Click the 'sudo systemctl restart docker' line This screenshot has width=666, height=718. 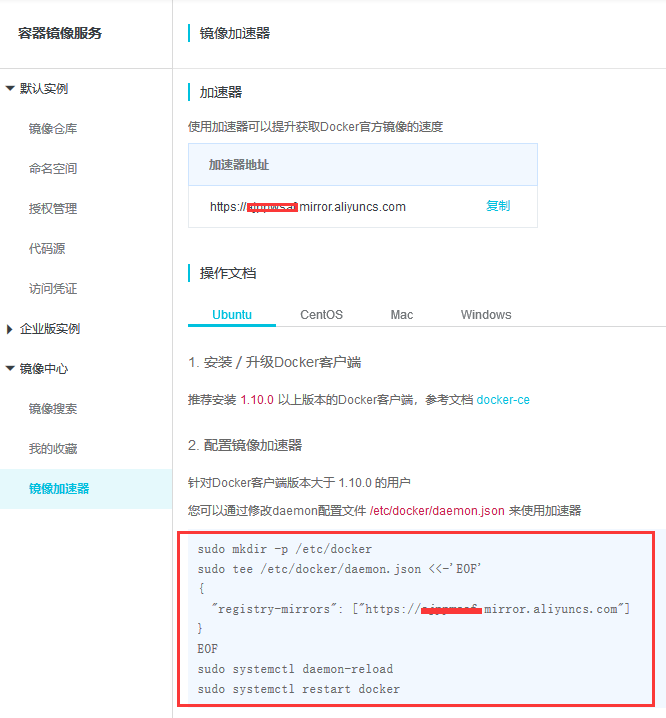tap(299, 689)
